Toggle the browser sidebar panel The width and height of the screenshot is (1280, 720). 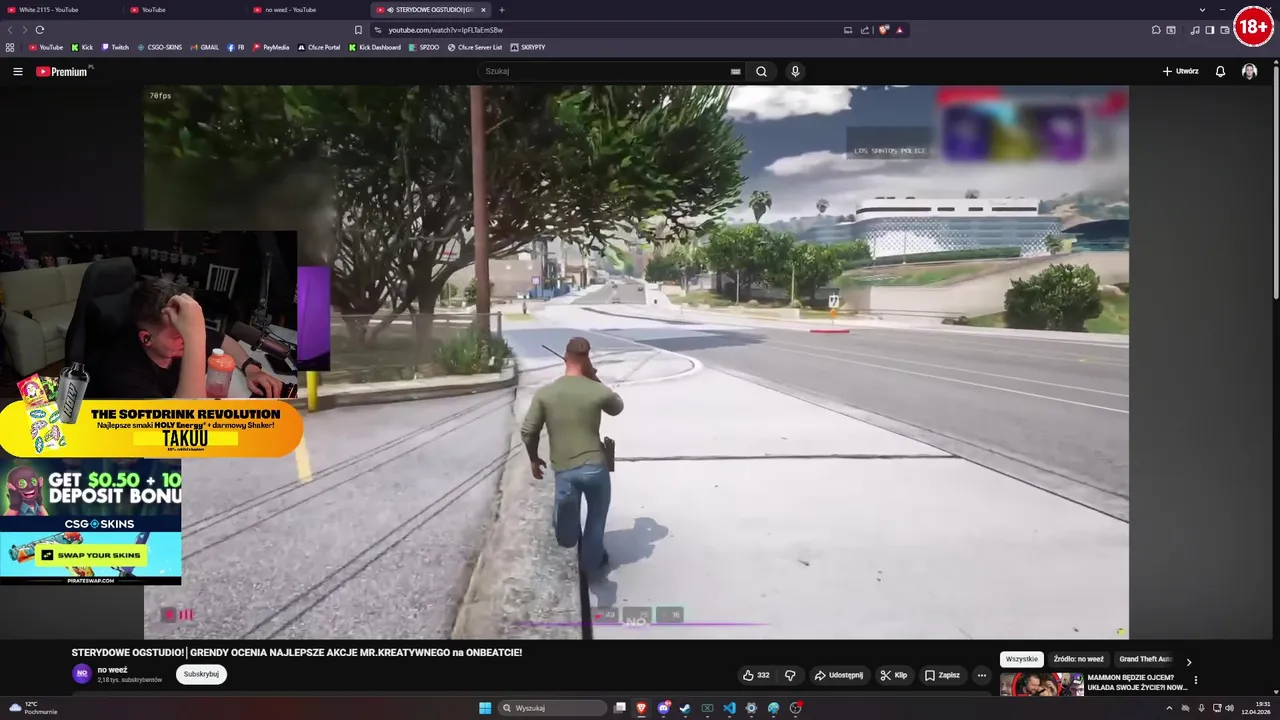pos(1209,30)
